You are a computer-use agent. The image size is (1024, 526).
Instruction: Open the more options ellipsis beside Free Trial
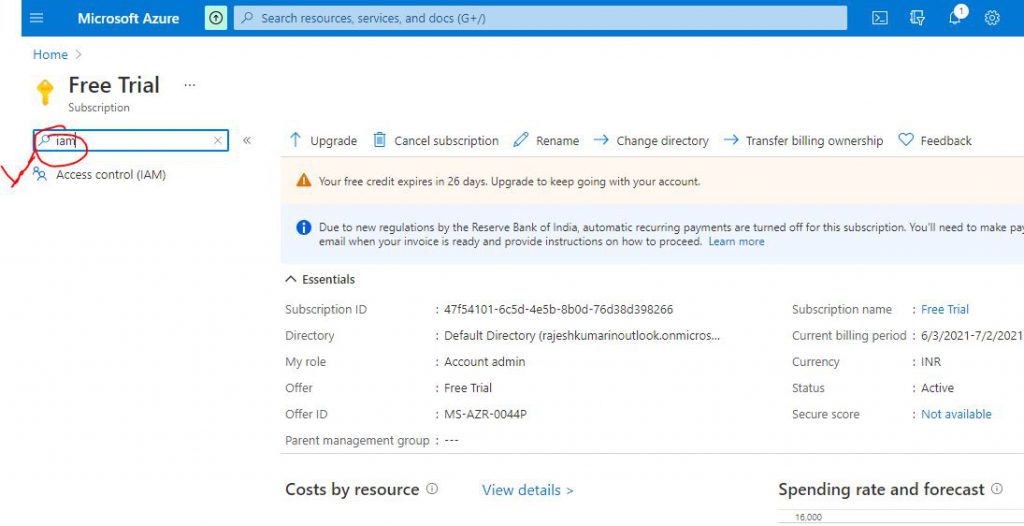tap(189, 86)
